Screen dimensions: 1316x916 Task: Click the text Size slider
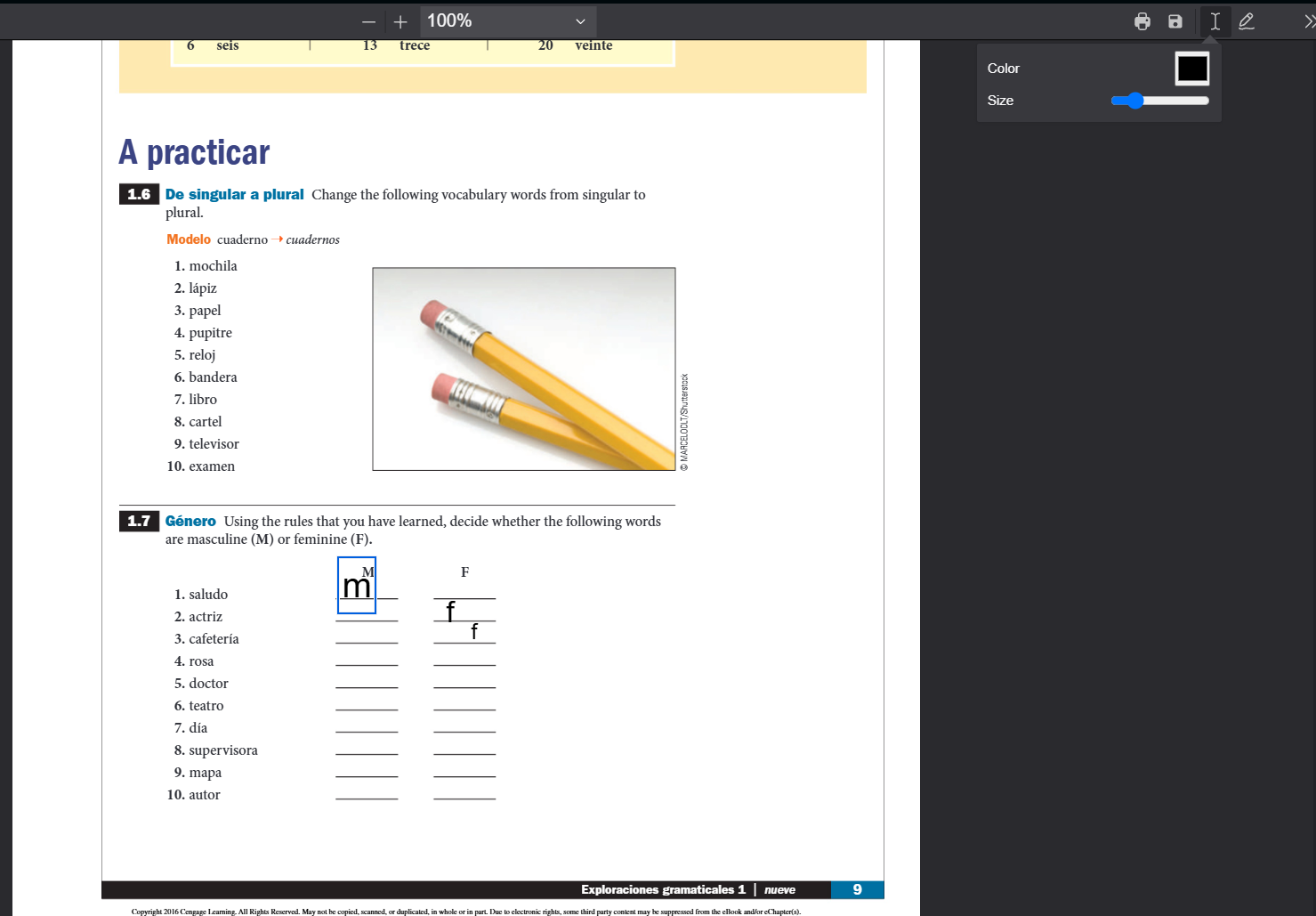[1159, 101]
